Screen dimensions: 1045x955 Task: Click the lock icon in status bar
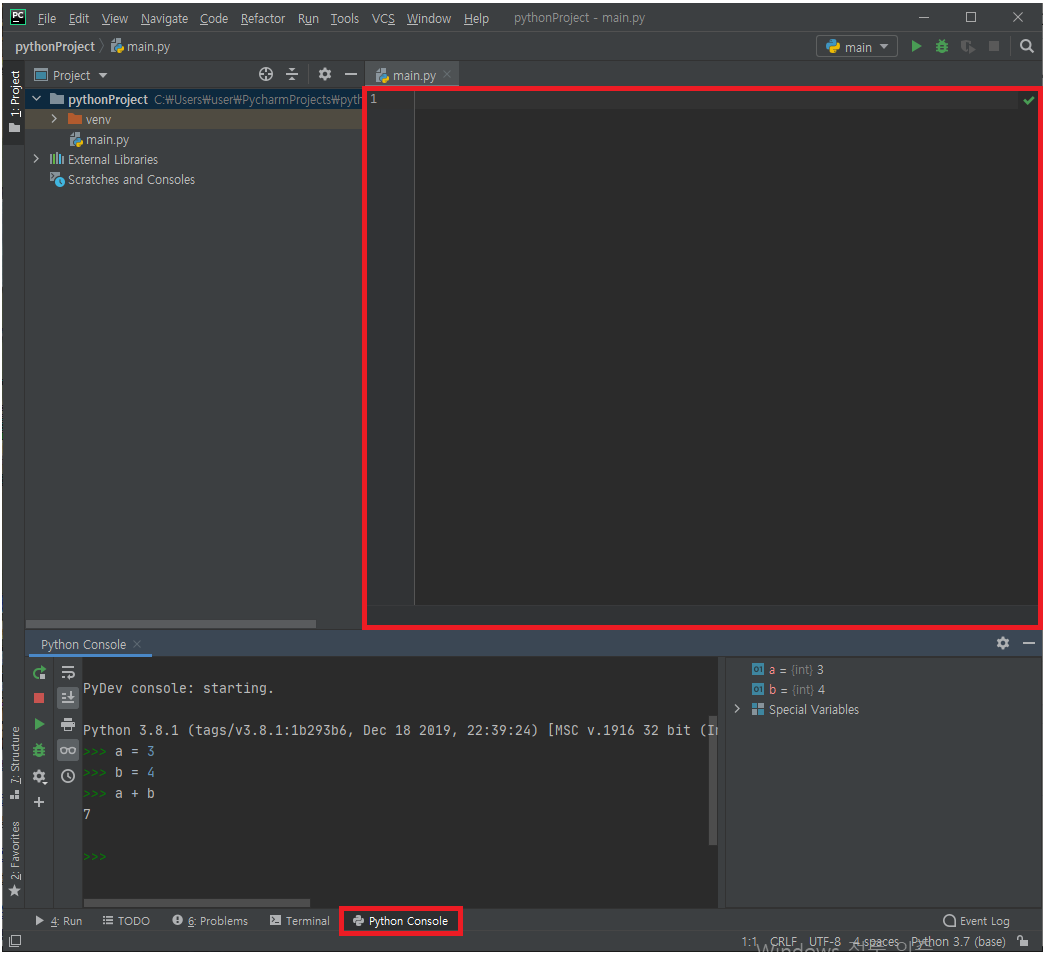click(x=1023, y=941)
